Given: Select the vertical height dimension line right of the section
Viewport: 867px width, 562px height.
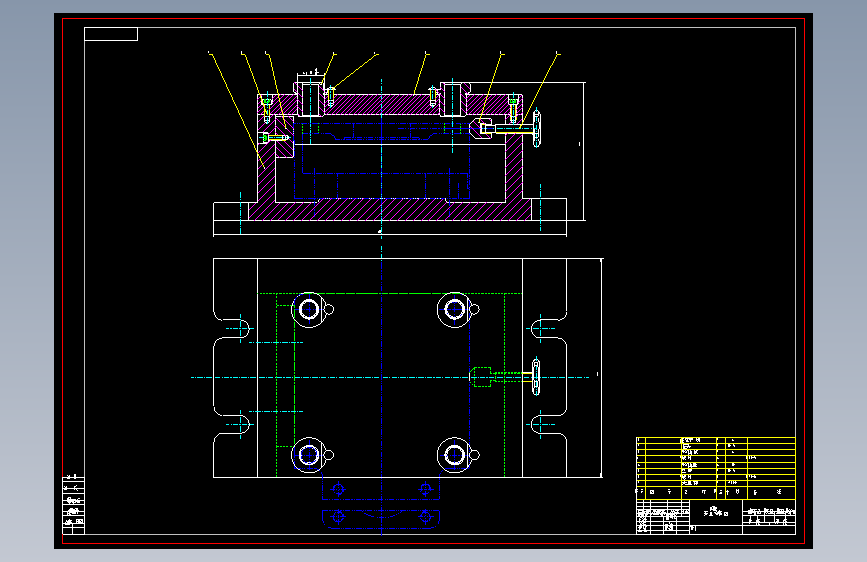Looking at the screenshot, I should 584,152.
